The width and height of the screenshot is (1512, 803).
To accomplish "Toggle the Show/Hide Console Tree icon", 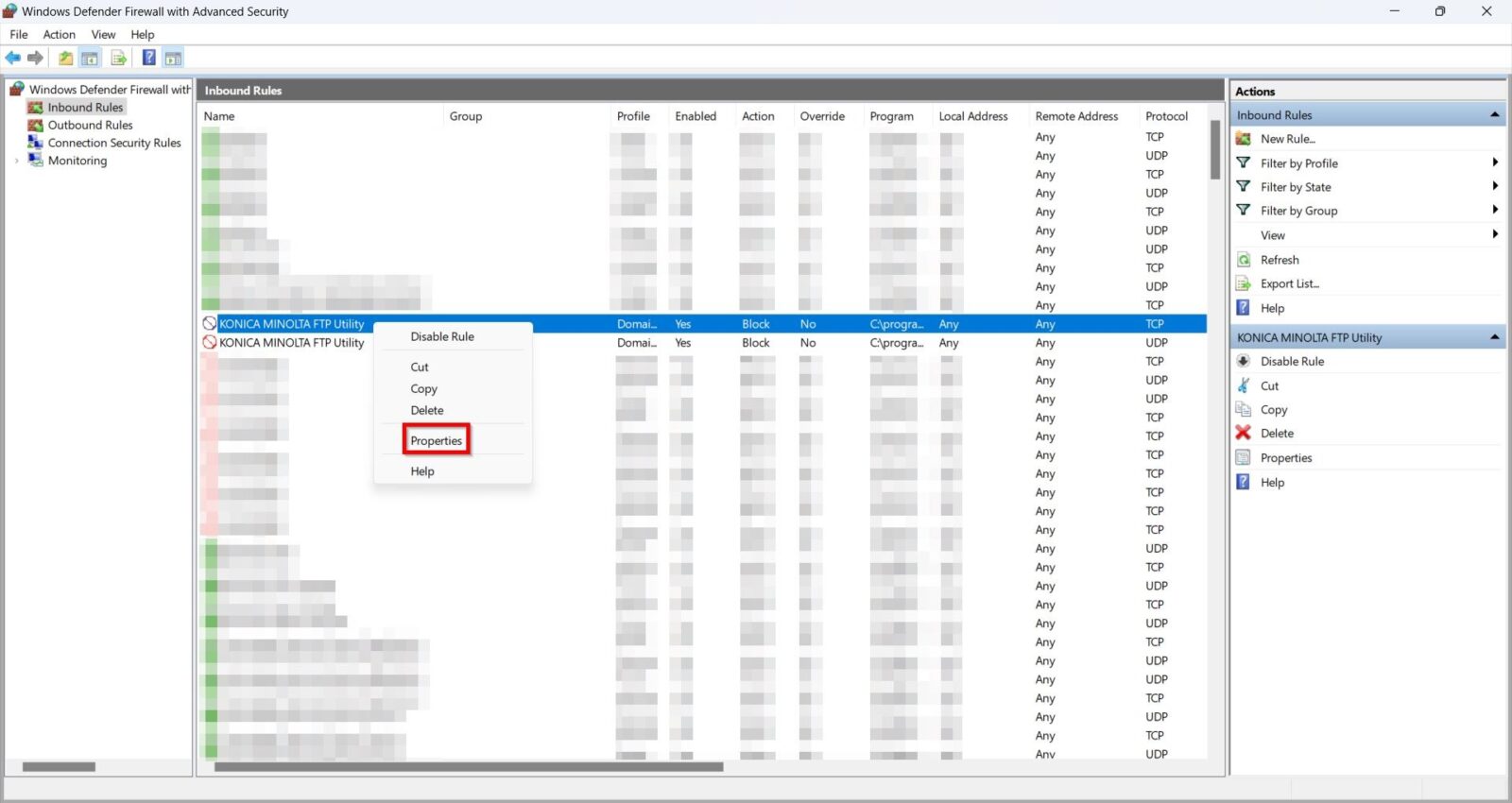I will pyautogui.click(x=90, y=59).
